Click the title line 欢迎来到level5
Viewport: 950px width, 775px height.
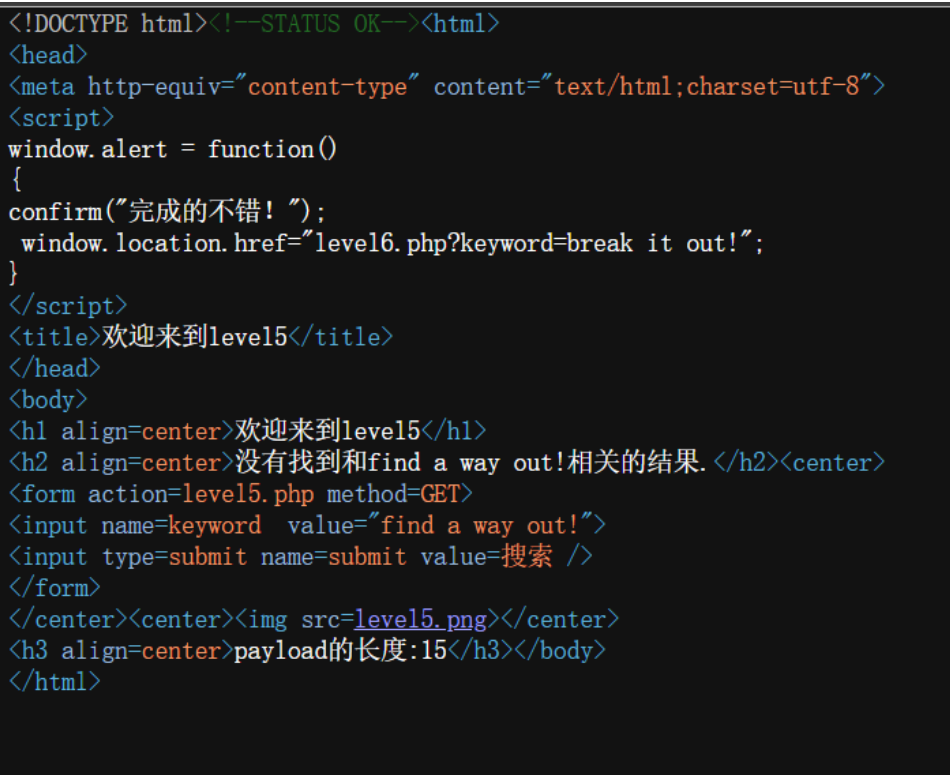click(201, 337)
